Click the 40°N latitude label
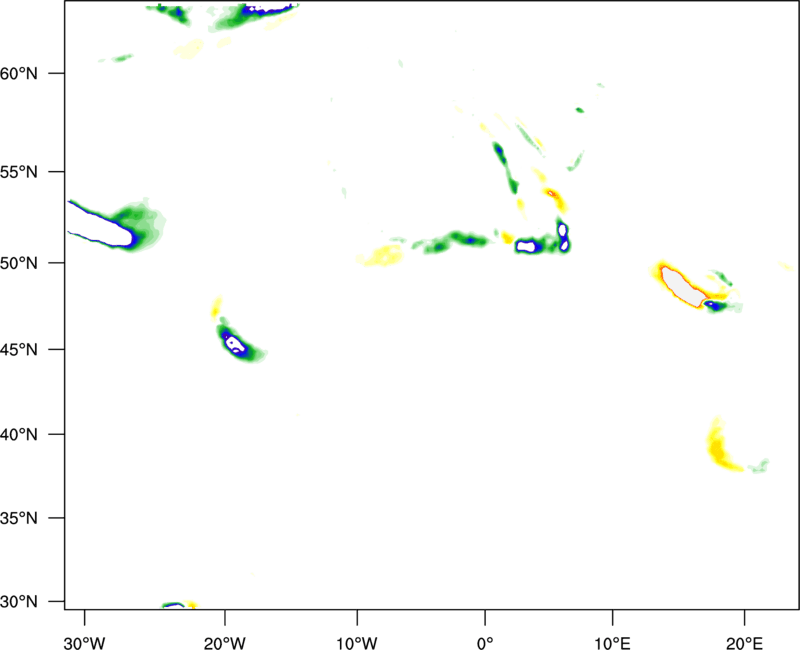This screenshot has height=650, width=800. click(x=19, y=435)
